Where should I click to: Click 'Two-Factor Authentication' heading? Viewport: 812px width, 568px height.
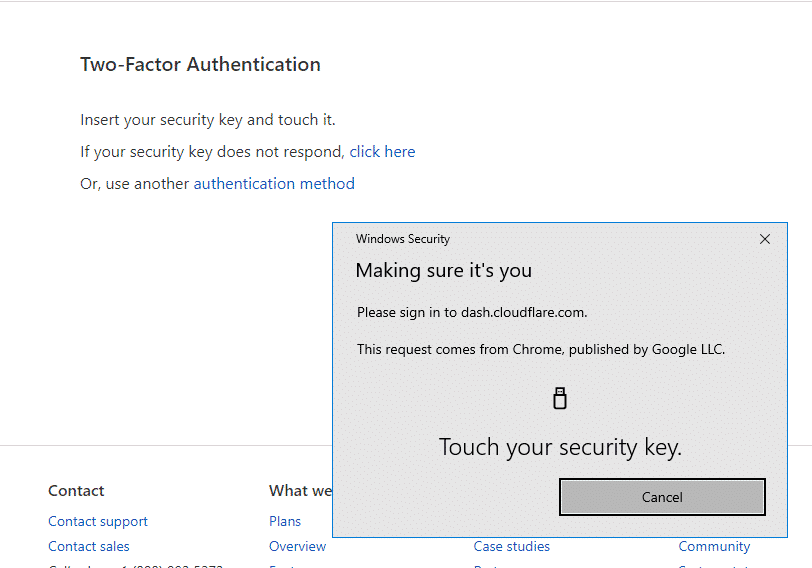[x=200, y=65]
